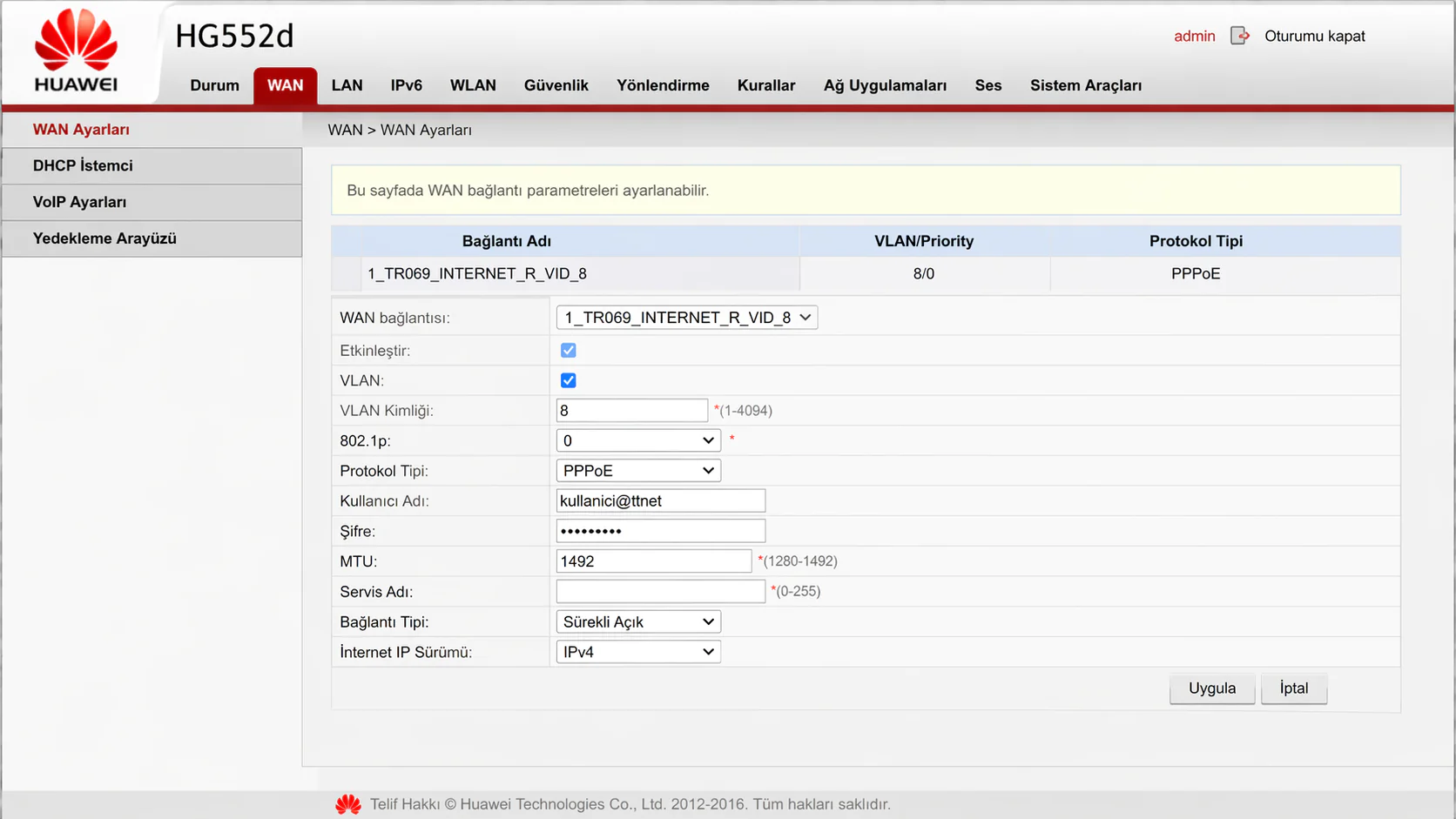
Task: Open the Sistem Araçları tab
Action: pos(1085,85)
